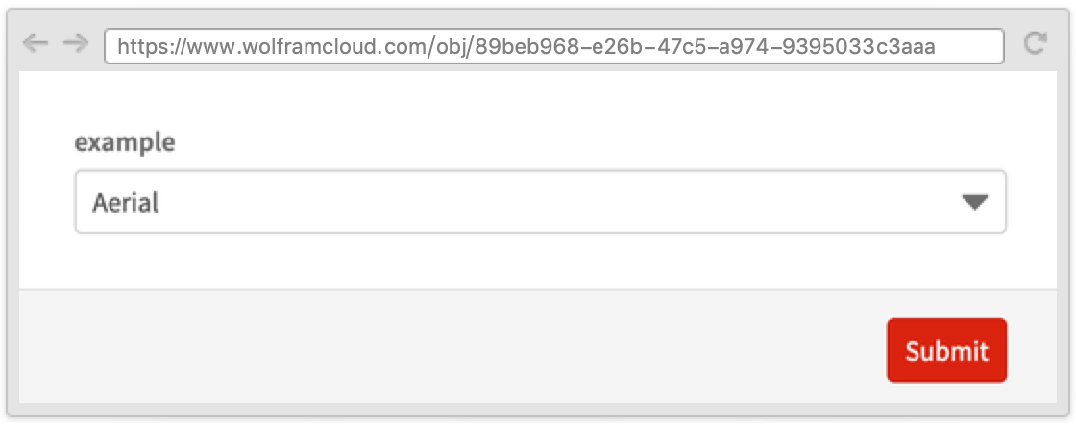Image resolution: width=1076 pixels, height=426 pixels.
Task: Open the example dropdown menu
Action: pyautogui.click(x=540, y=202)
